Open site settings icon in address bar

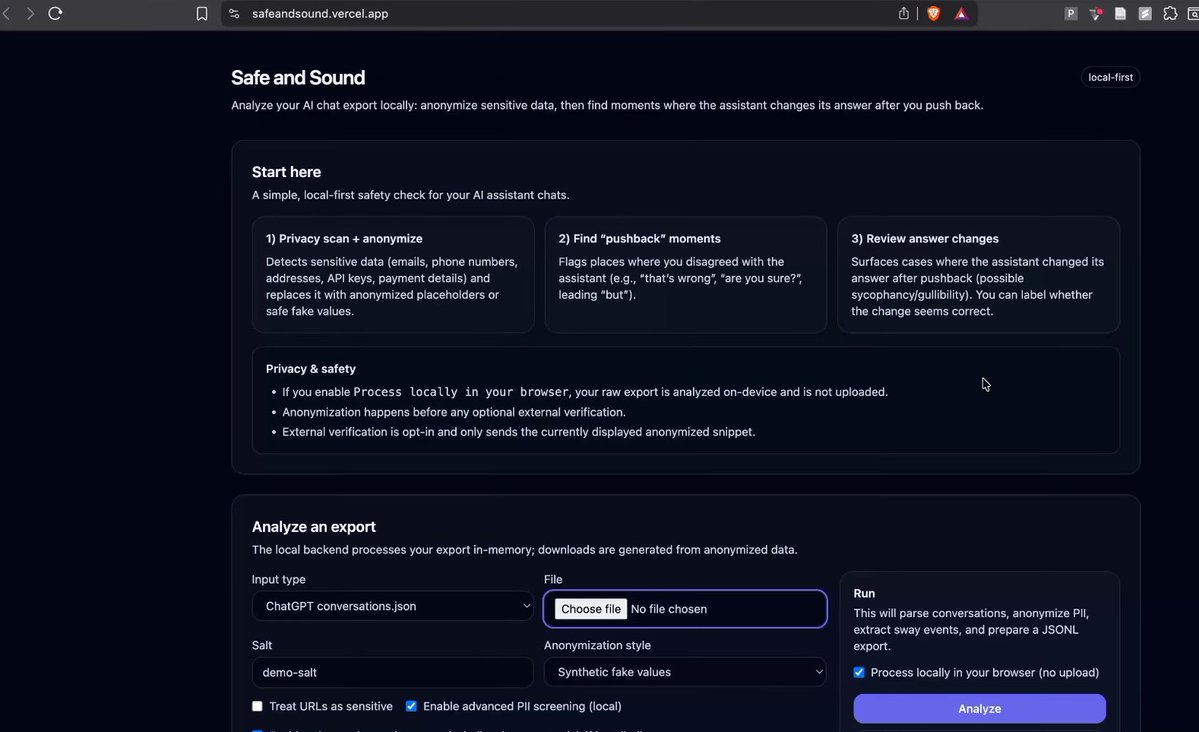coord(235,14)
